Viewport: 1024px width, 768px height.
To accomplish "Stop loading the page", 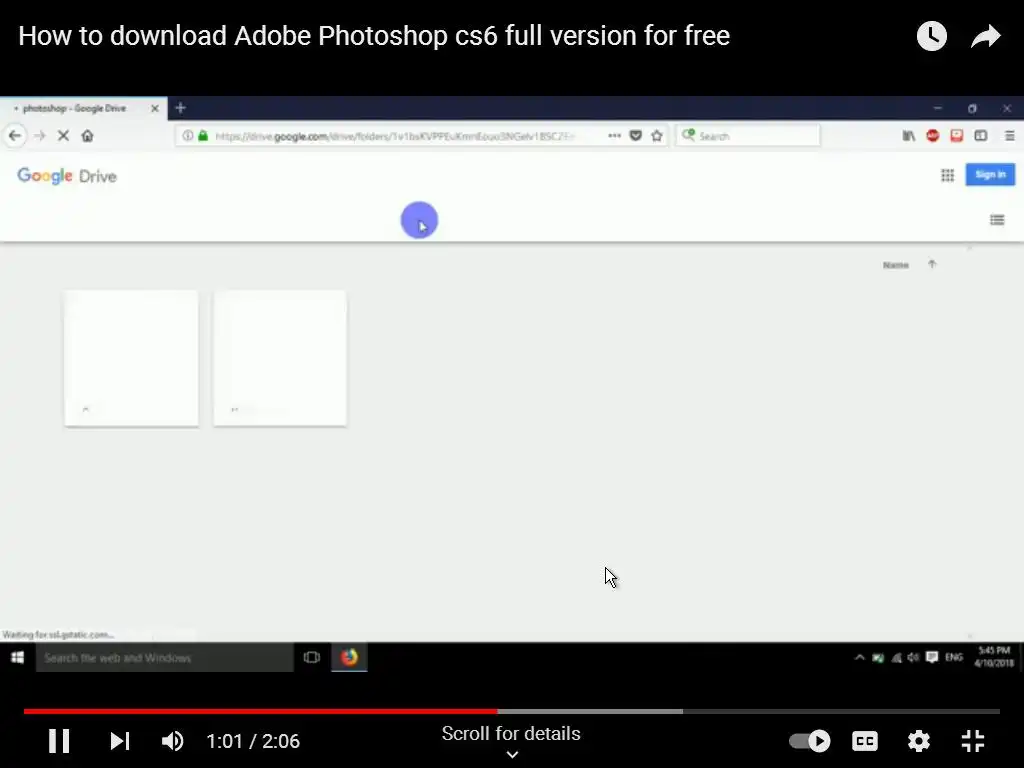I will coord(63,136).
